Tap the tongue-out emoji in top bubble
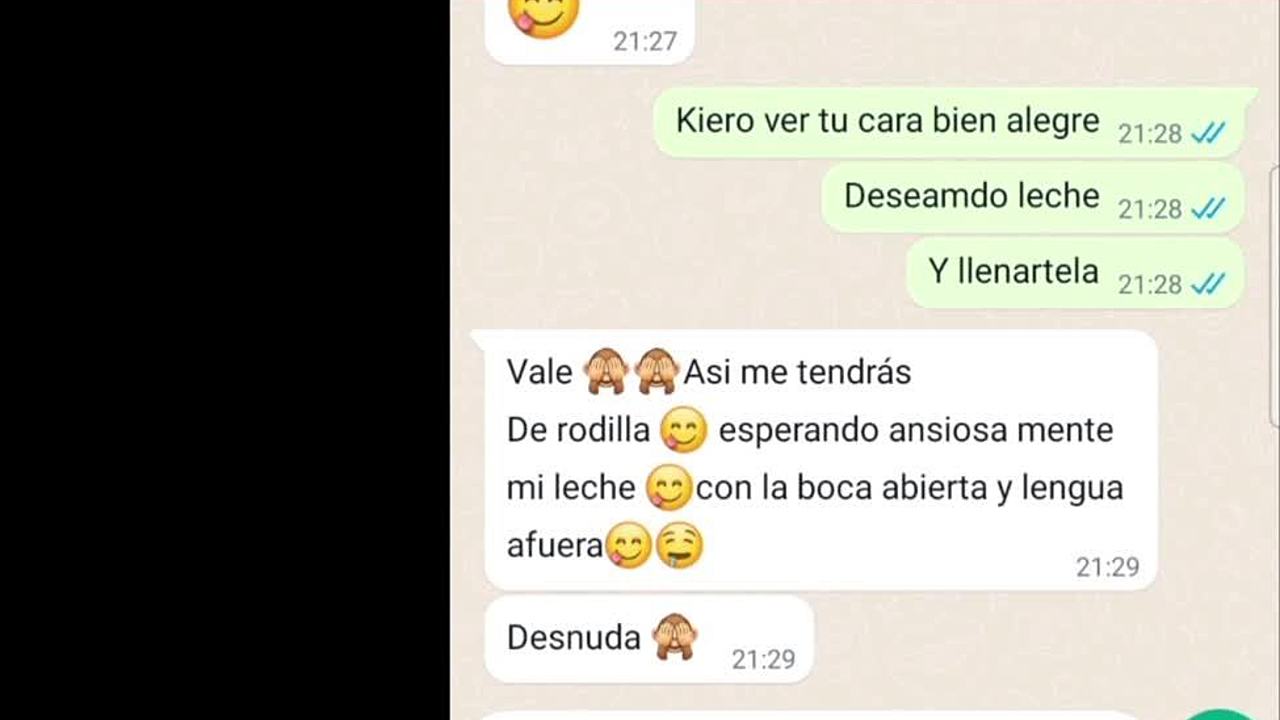Image resolution: width=1280 pixels, height=720 pixels. pos(544,17)
